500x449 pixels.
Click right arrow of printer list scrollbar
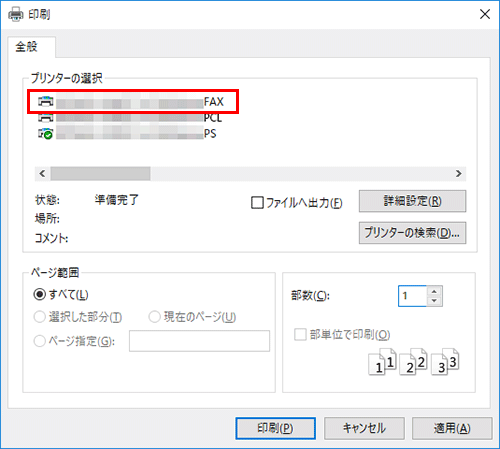click(x=459, y=173)
